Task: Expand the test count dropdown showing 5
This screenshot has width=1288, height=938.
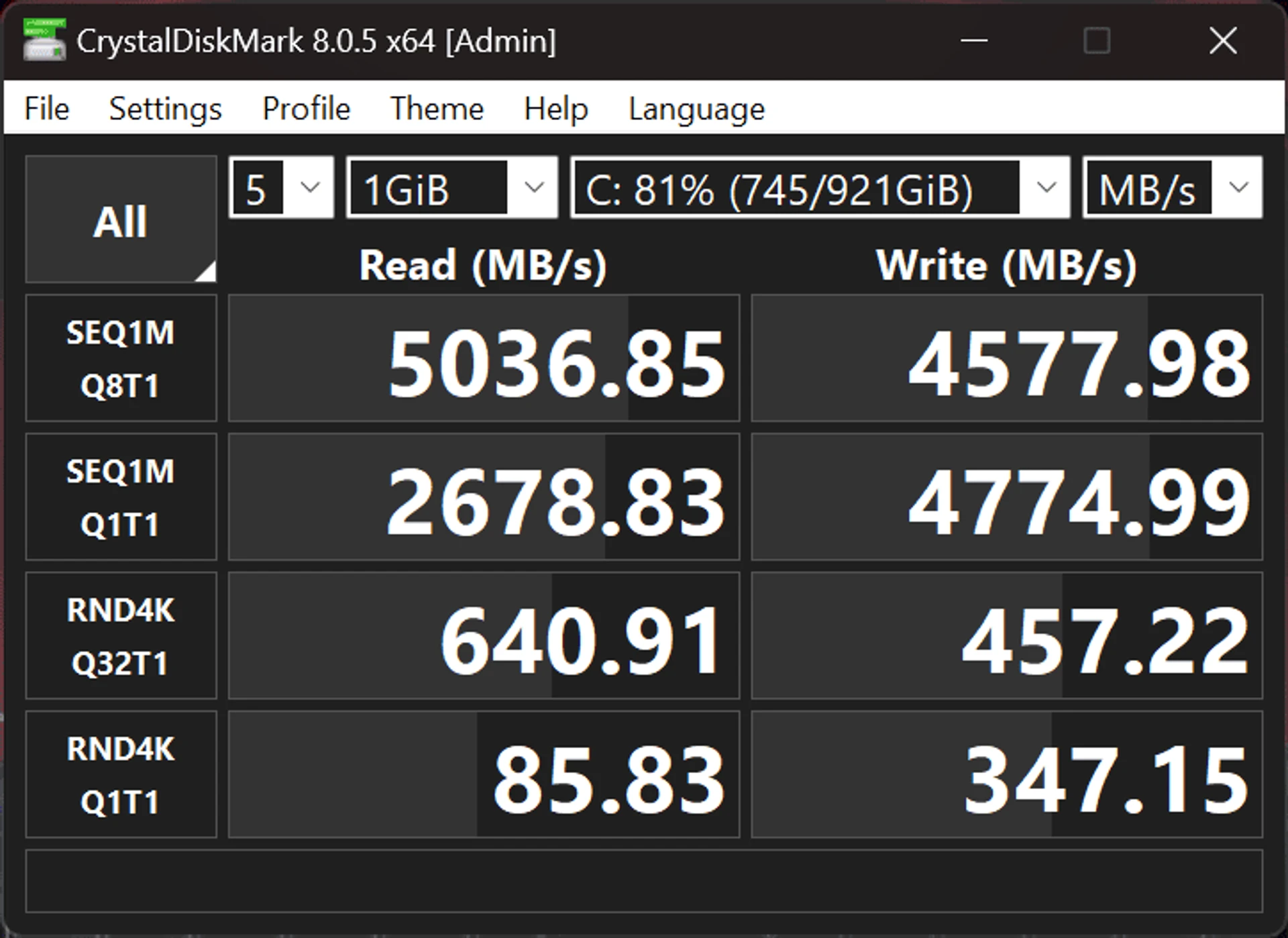Action: point(281,187)
